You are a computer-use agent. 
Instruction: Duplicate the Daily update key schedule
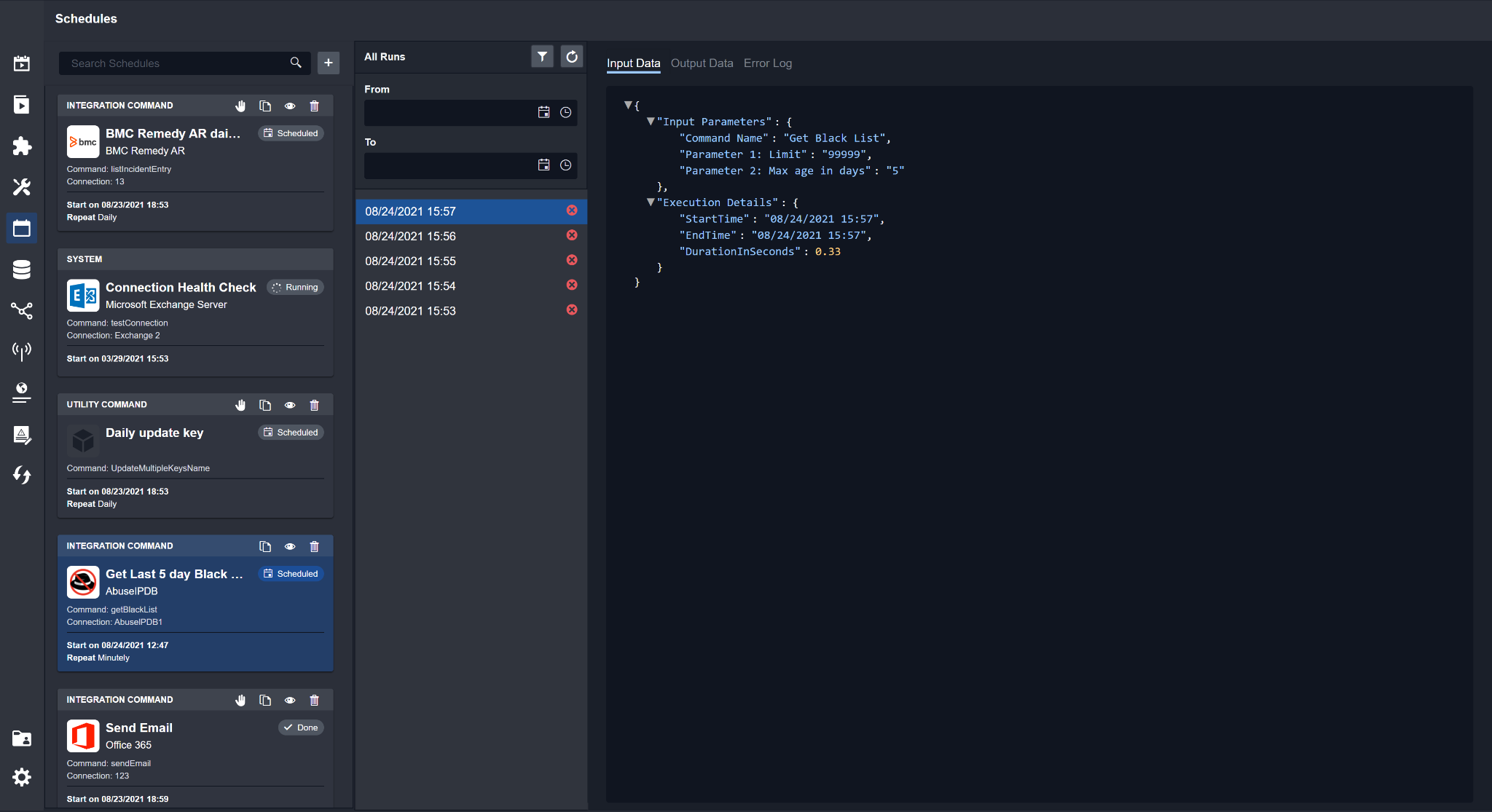coord(265,406)
